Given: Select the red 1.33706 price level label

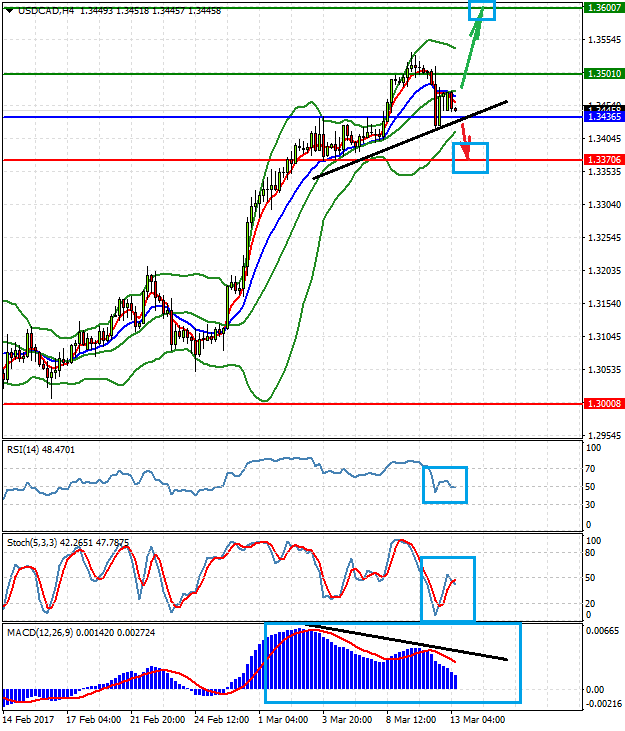Looking at the screenshot, I should [604, 160].
